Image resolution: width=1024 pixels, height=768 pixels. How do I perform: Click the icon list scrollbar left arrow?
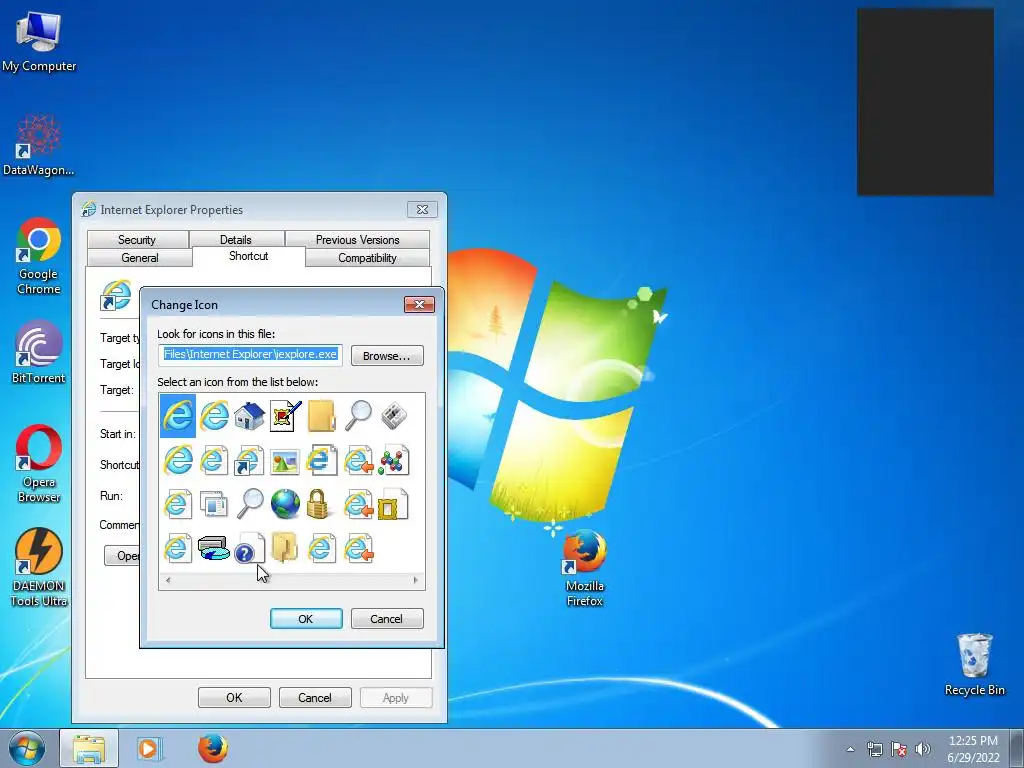(x=168, y=580)
